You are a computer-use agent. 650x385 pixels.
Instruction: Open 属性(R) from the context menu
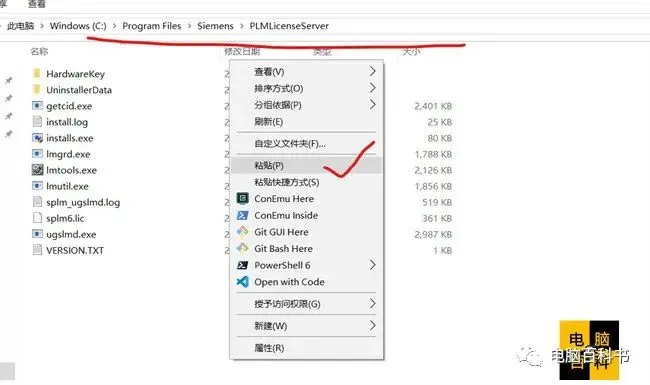tap(306, 348)
